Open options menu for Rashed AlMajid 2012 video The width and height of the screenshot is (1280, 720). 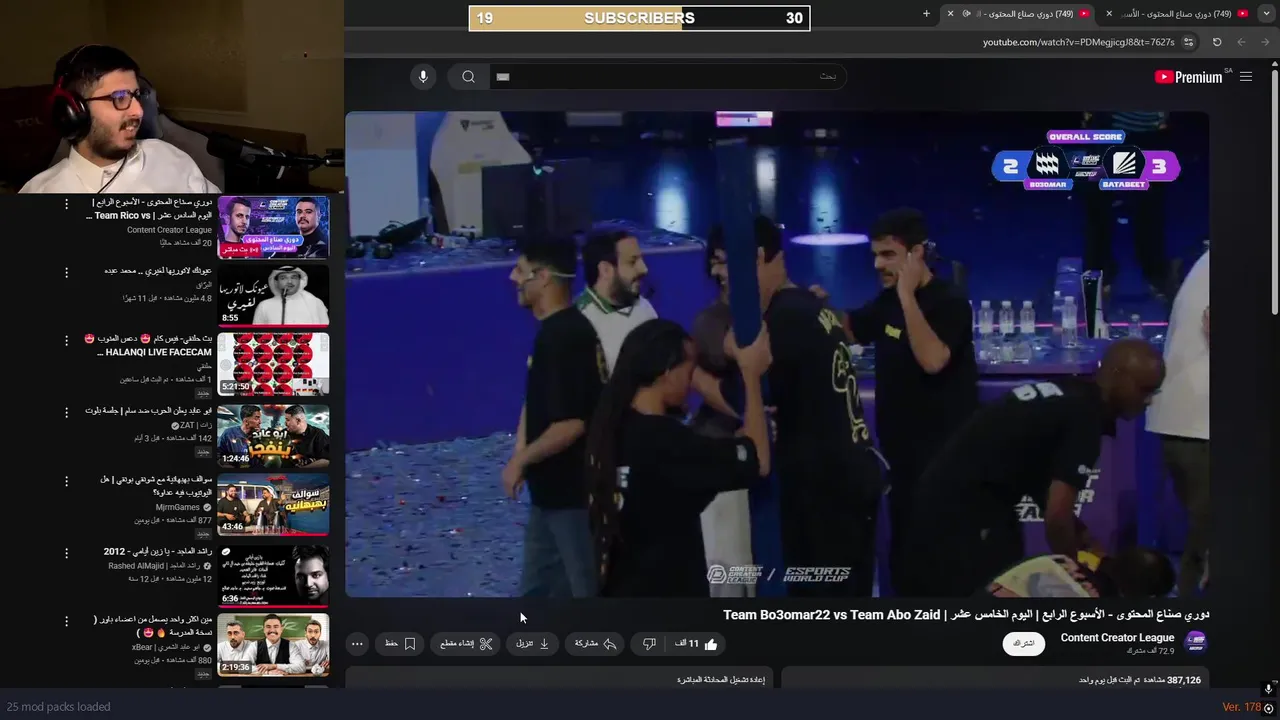(x=67, y=552)
